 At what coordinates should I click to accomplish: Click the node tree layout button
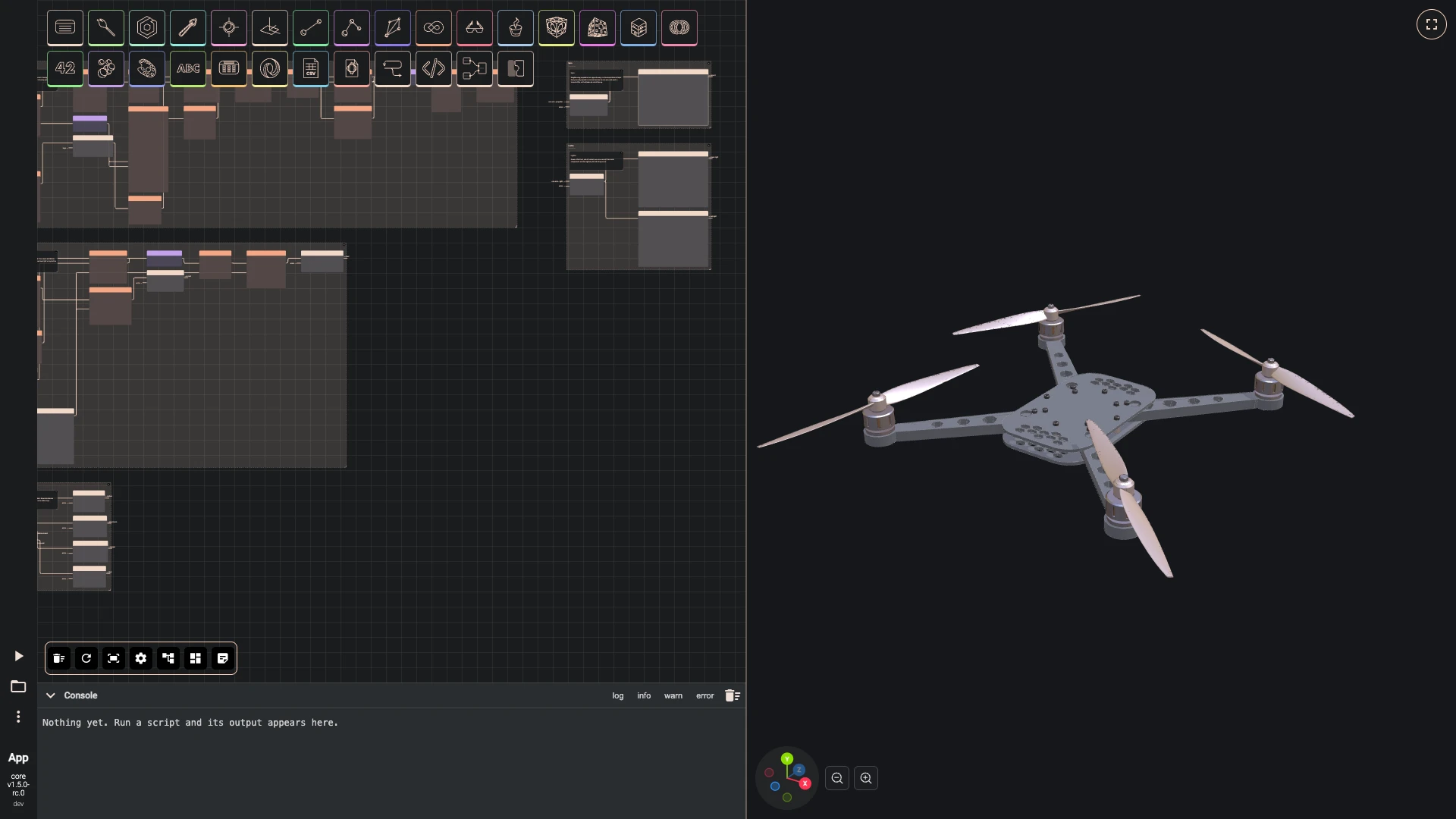[168, 658]
